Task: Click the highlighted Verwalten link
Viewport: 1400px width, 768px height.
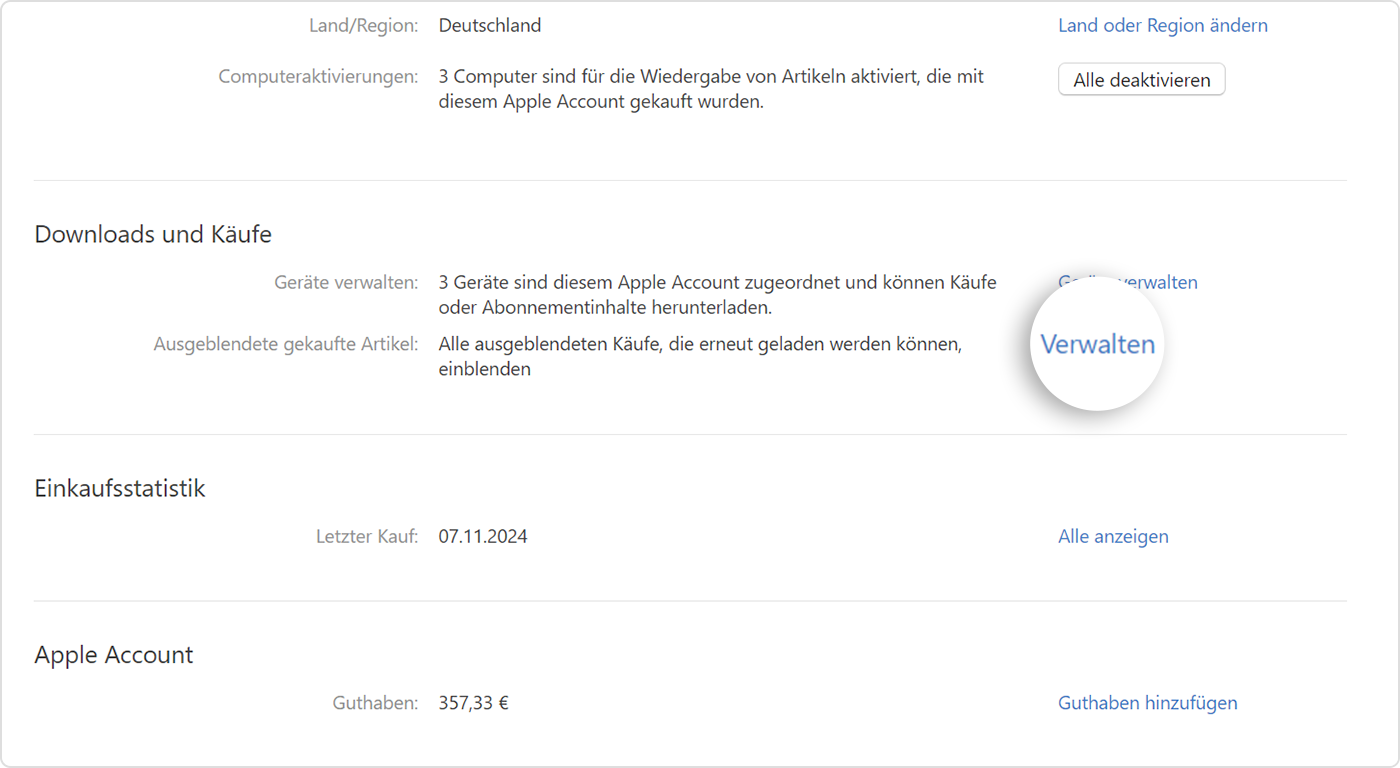Action: point(1096,344)
